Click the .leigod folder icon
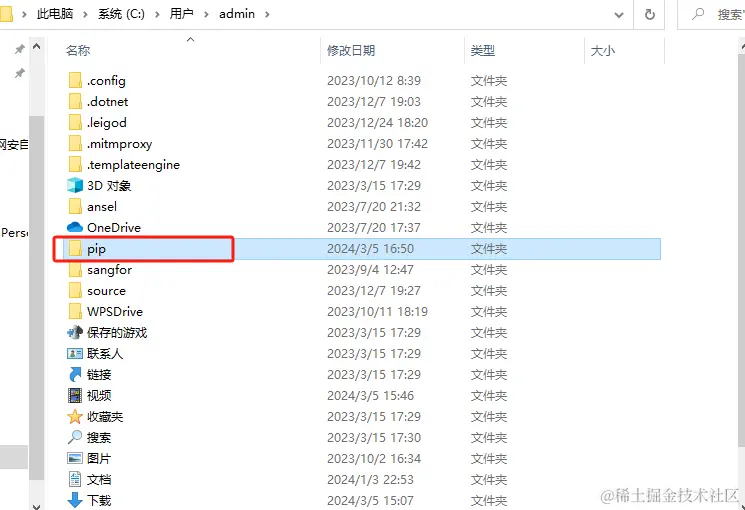Screen dimensions: 745x510 (x=75, y=122)
